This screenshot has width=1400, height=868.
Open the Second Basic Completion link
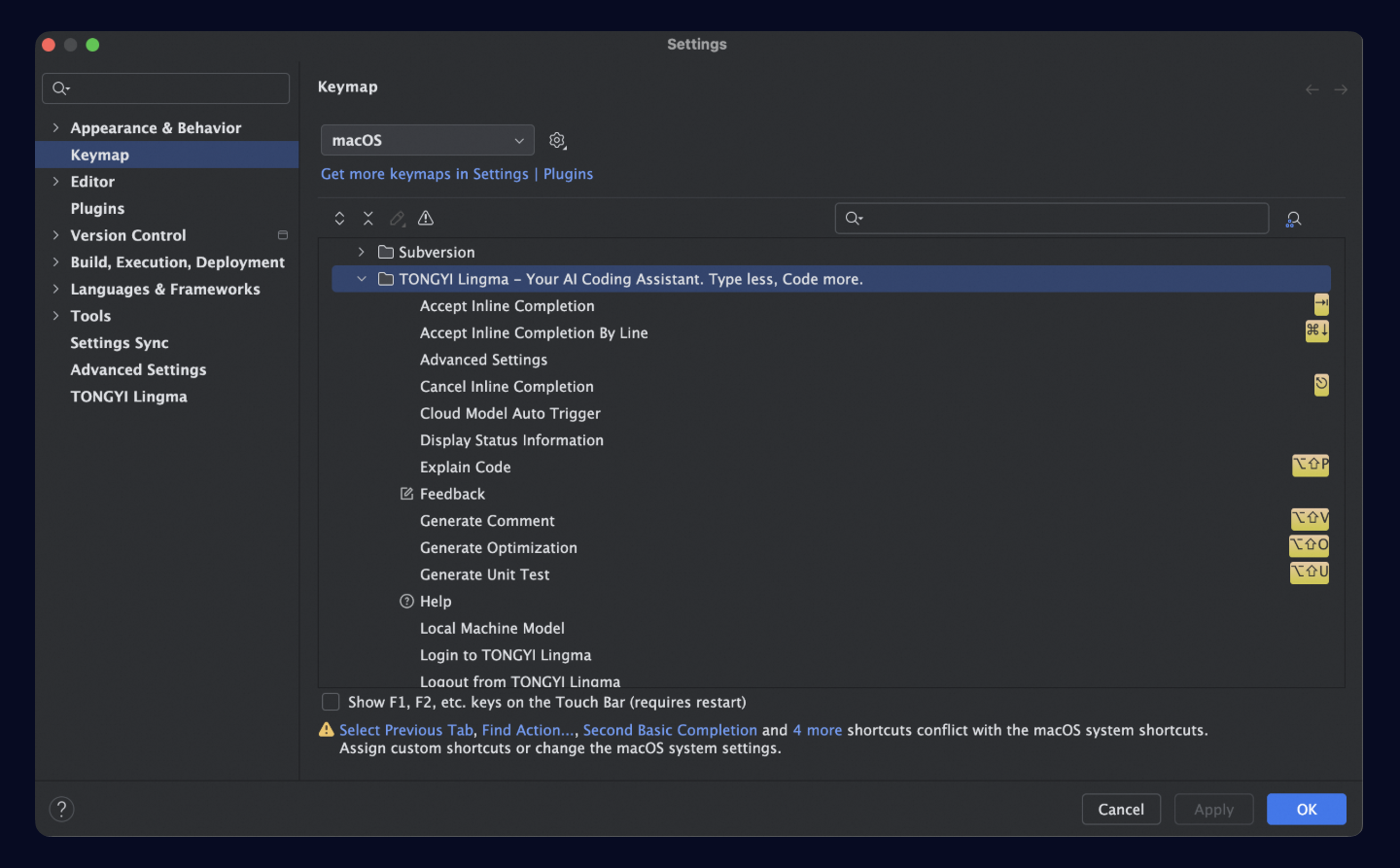pos(670,730)
